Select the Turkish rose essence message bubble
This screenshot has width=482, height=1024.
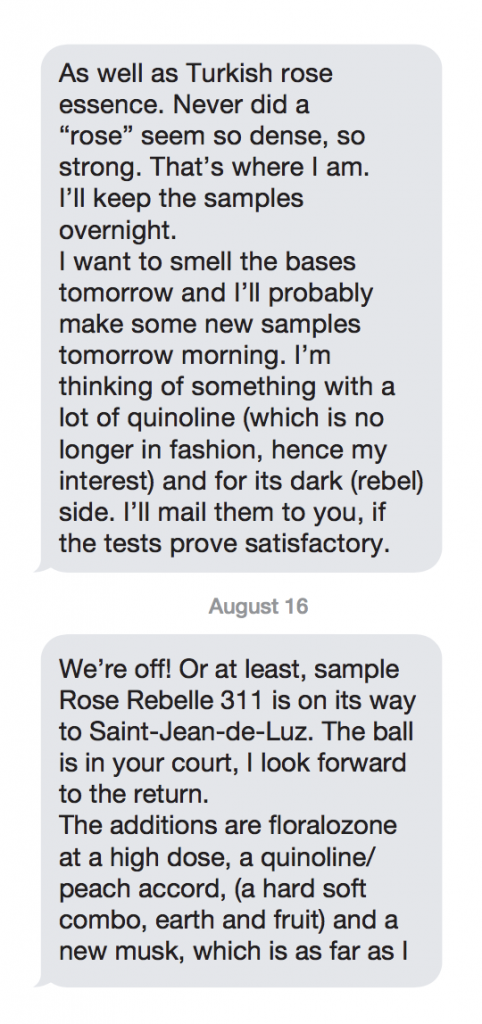pyautogui.click(x=241, y=308)
